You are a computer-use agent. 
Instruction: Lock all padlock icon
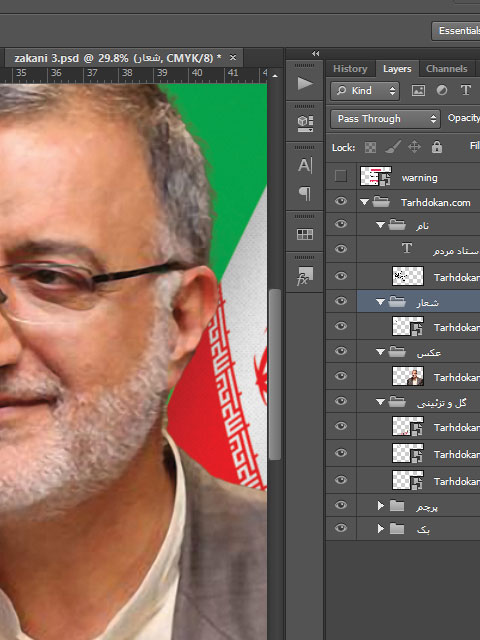437,147
